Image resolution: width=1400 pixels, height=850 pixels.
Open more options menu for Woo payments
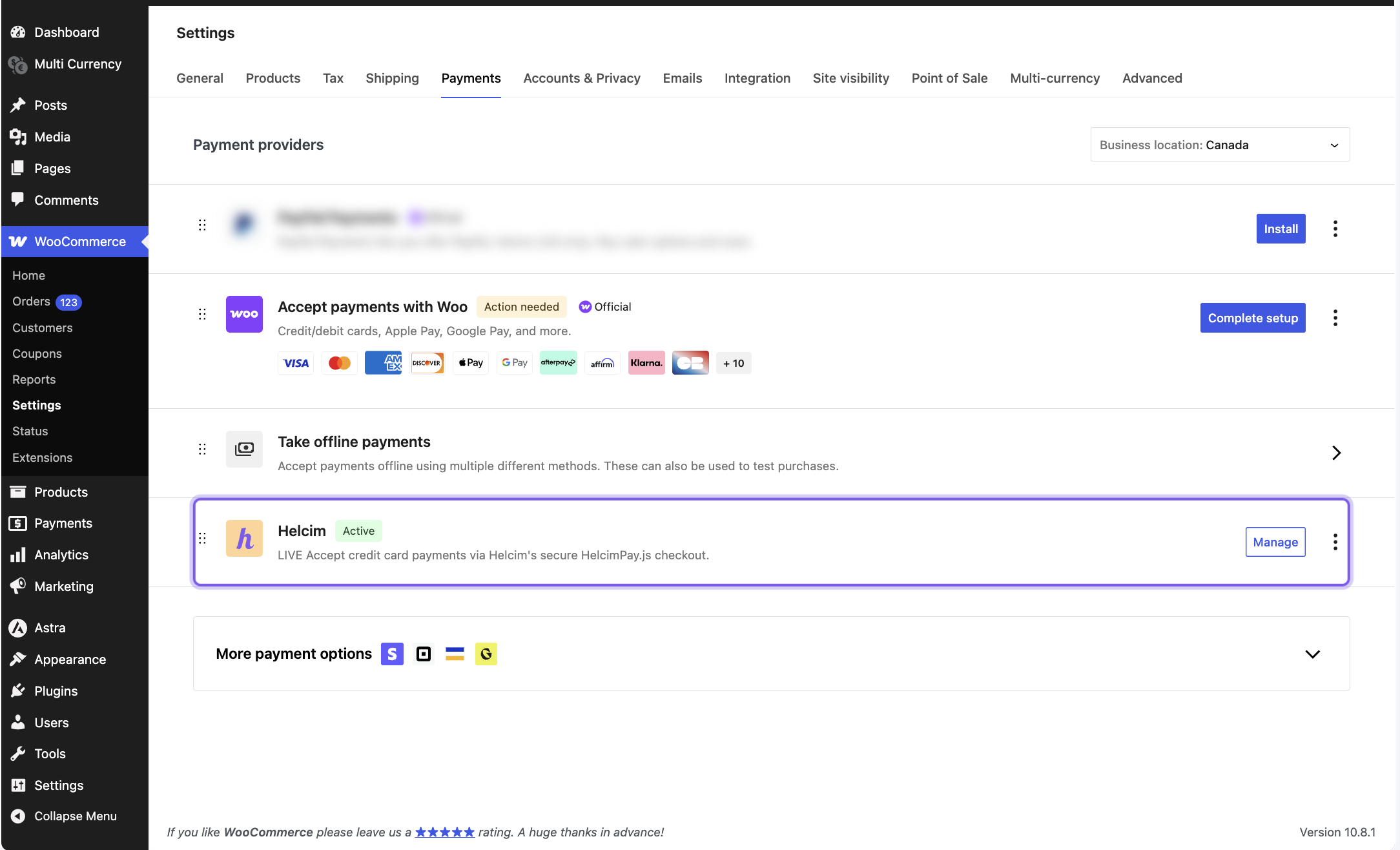pos(1335,318)
